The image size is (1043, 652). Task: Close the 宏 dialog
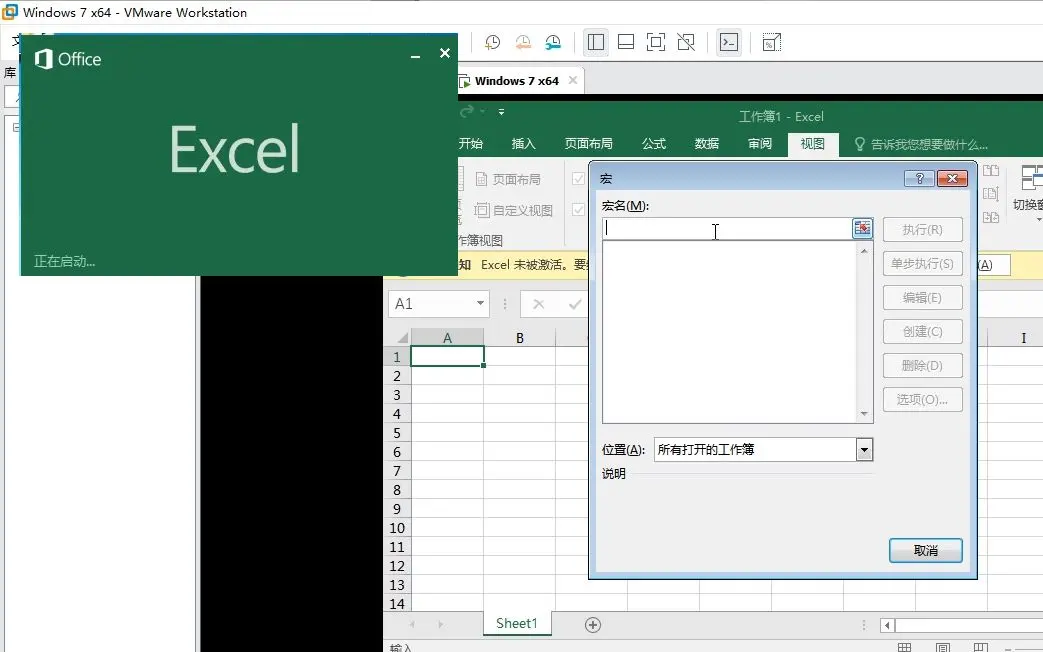tap(952, 178)
